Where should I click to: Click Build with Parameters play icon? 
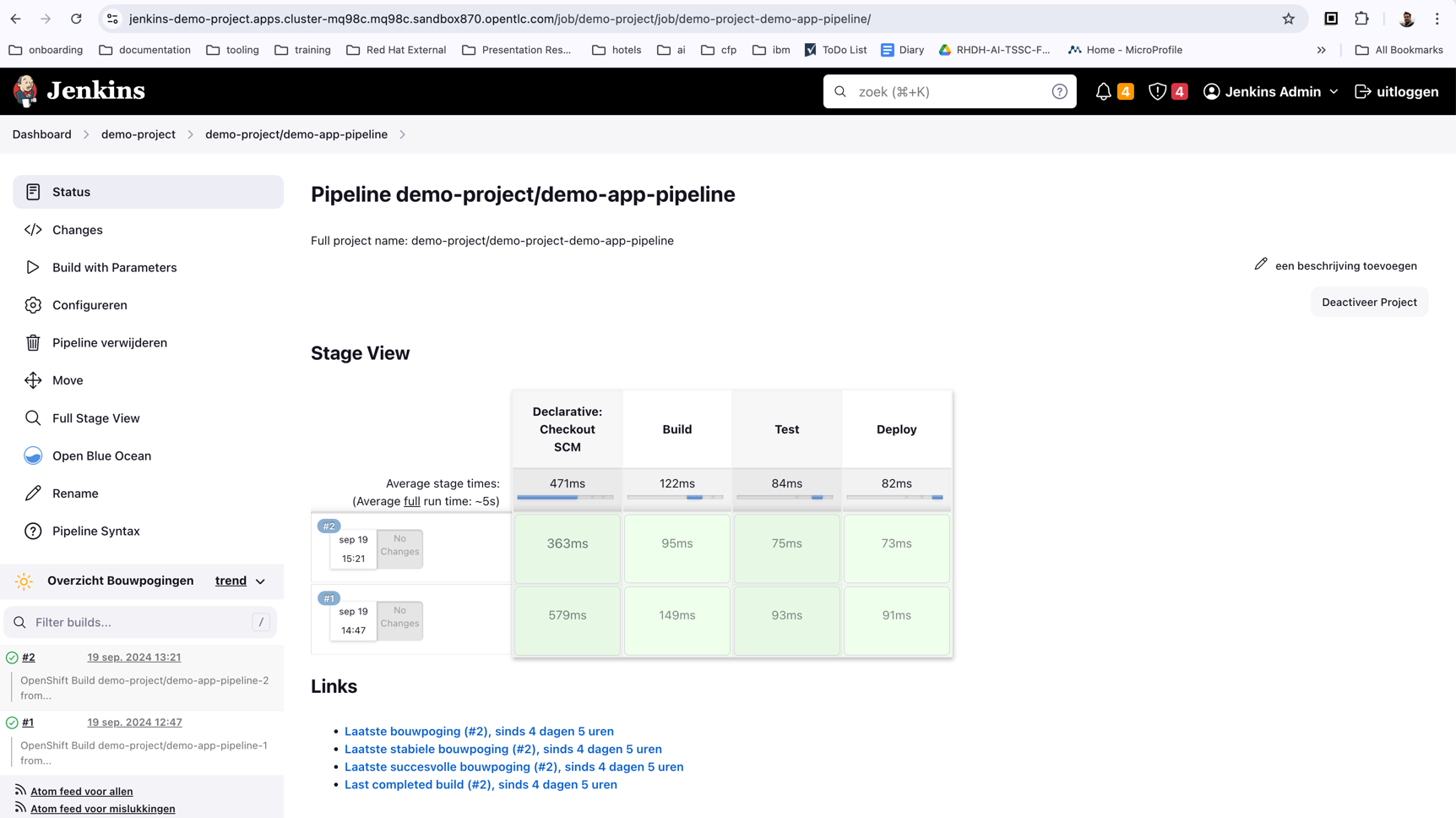click(33, 267)
